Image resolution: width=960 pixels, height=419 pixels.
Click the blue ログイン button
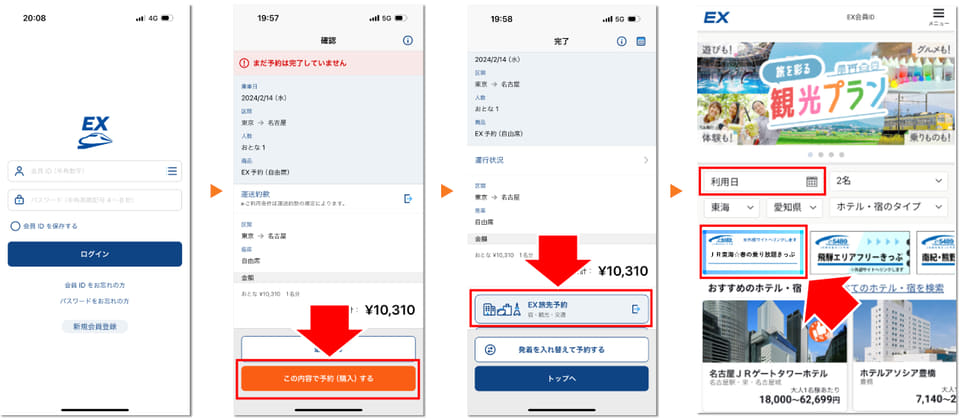point(95,254)
